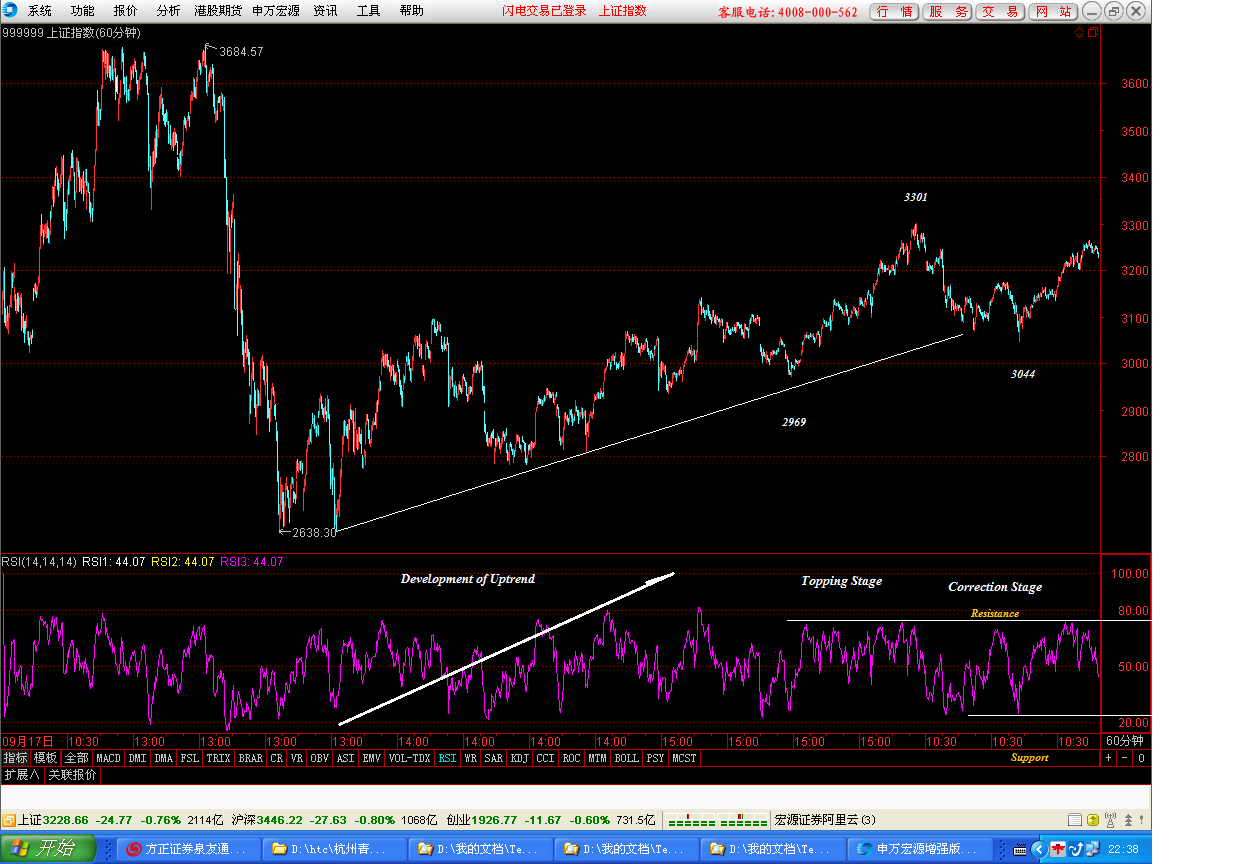Open the 关联报价 tab
Screen dimensions: 1259x864
pyautogui.click(x=72, y=774)
